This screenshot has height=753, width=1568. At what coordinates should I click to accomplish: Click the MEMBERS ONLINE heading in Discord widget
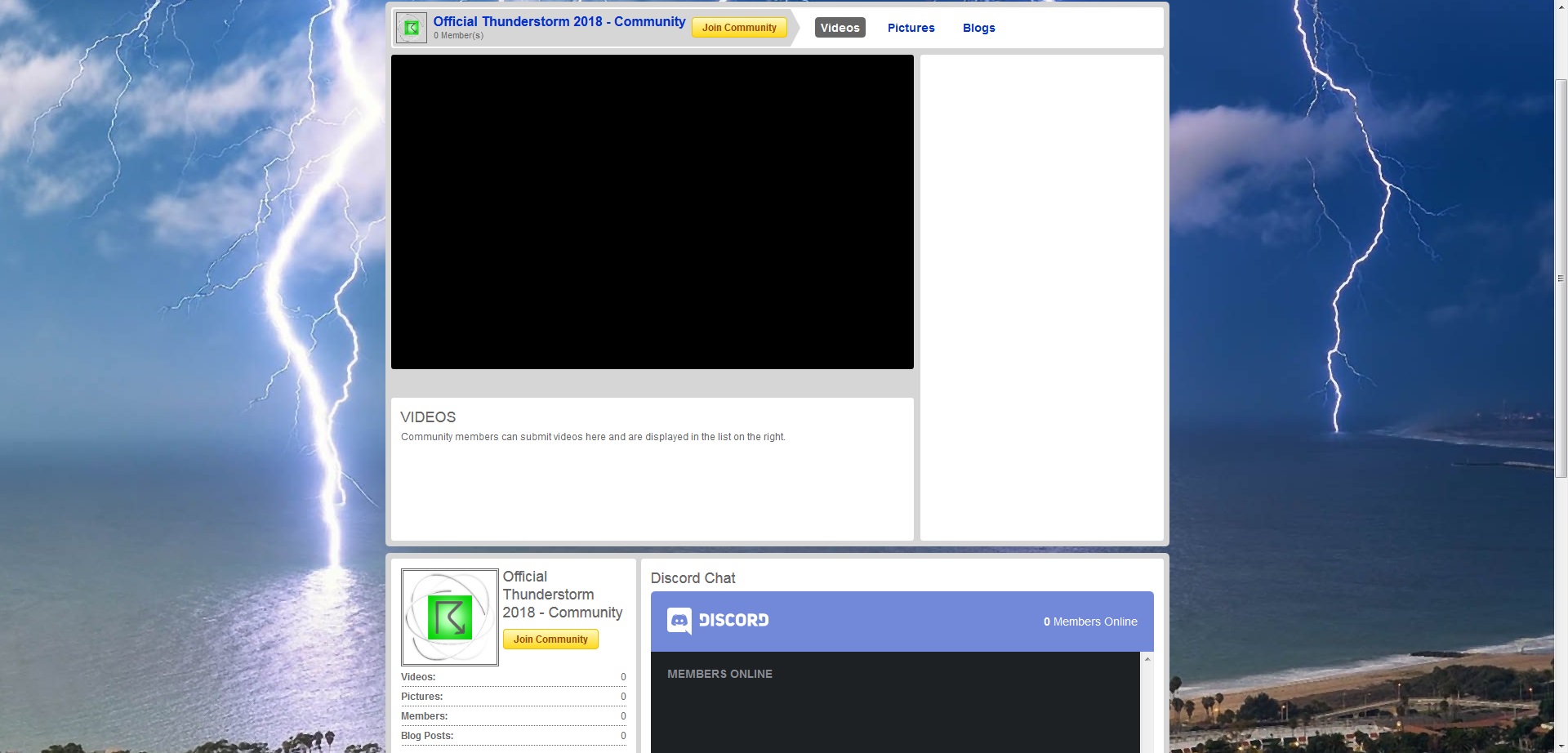click(719, 674)
